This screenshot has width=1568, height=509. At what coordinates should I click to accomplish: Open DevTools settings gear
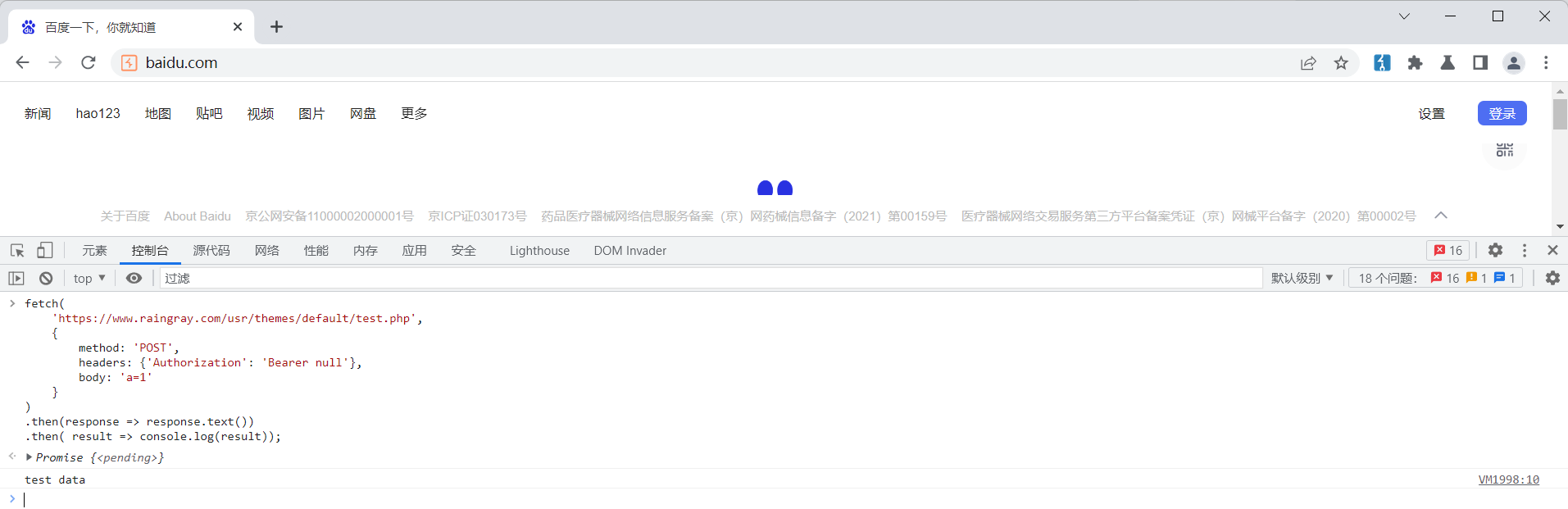tap(1496, 250)
